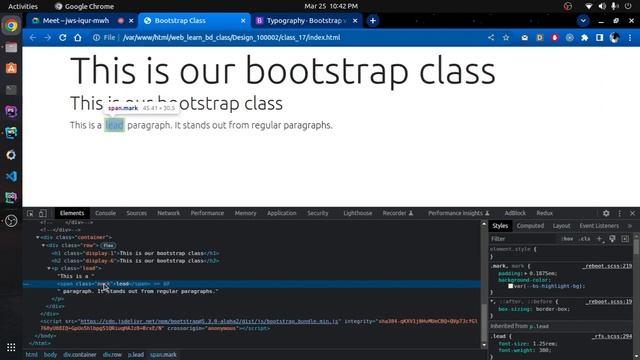Viewport: 640px width, 360px height.
Task: Toggle the .cls element classes pane
Action: point(585,239)
